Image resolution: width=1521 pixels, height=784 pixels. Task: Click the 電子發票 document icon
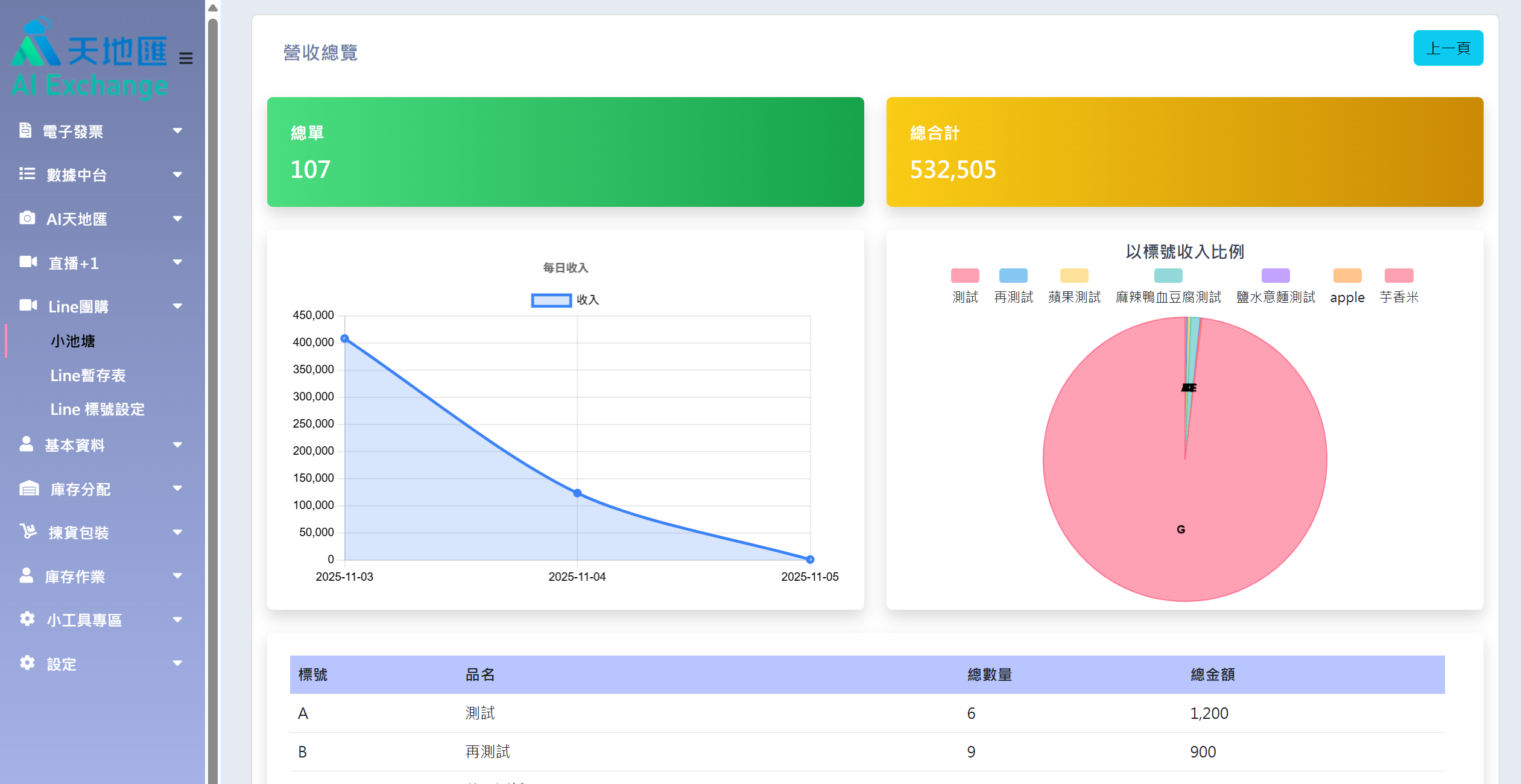tap(25, 130)
